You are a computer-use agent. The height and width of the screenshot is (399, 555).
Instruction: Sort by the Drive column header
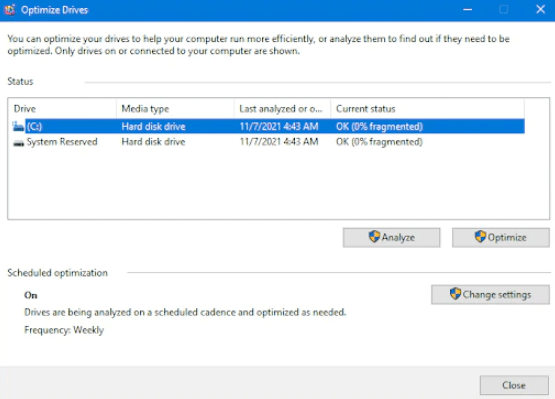tap(63, 109)
